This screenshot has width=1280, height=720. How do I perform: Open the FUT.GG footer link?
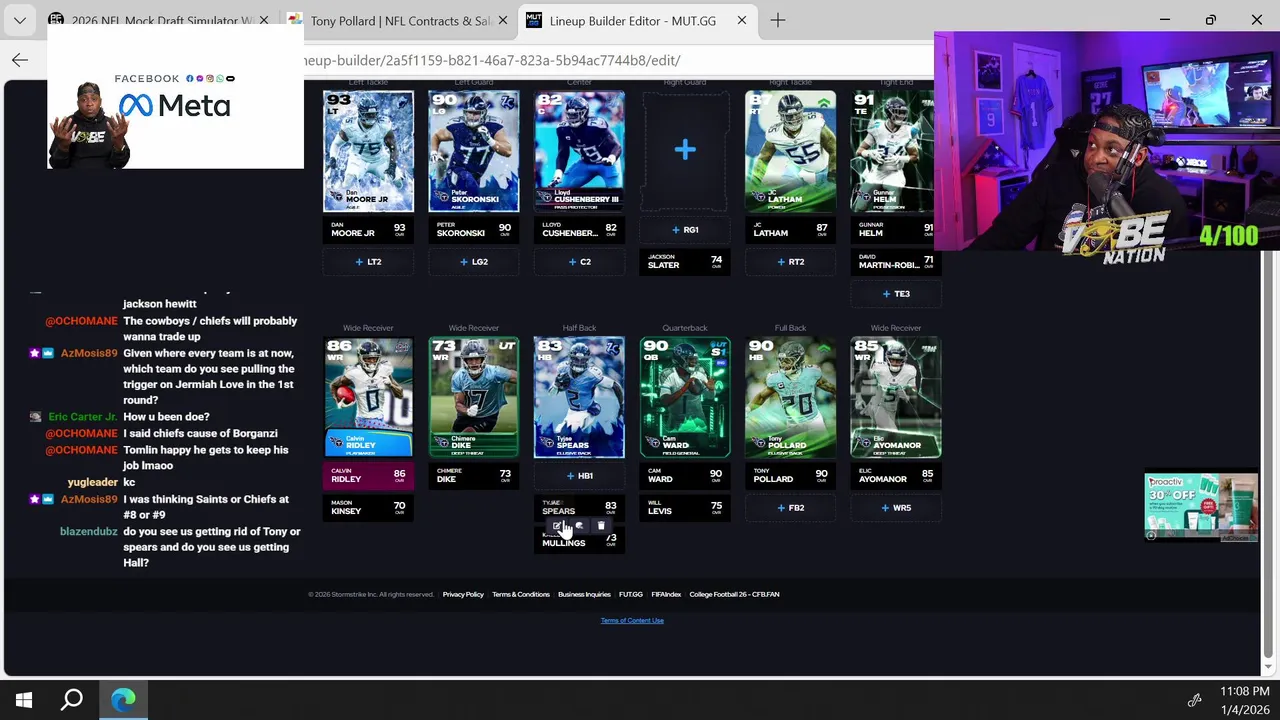click(631, 594)
